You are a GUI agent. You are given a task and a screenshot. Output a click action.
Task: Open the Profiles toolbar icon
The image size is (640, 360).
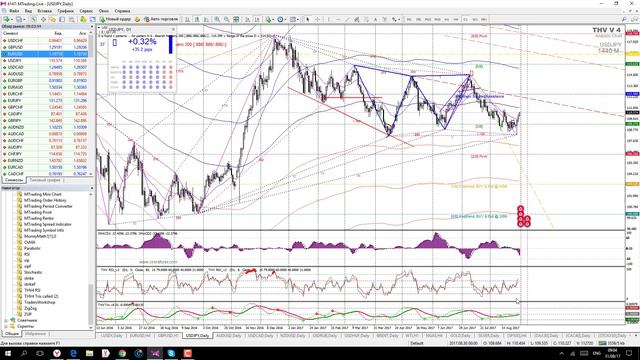pyautogui.click(x=20, y=19)
